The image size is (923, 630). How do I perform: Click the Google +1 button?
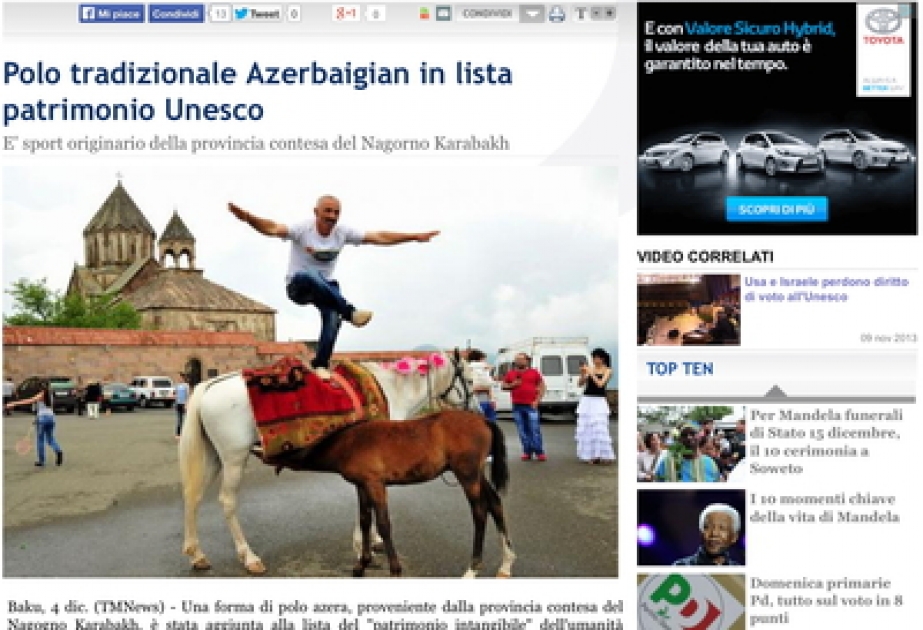(346, 13)
